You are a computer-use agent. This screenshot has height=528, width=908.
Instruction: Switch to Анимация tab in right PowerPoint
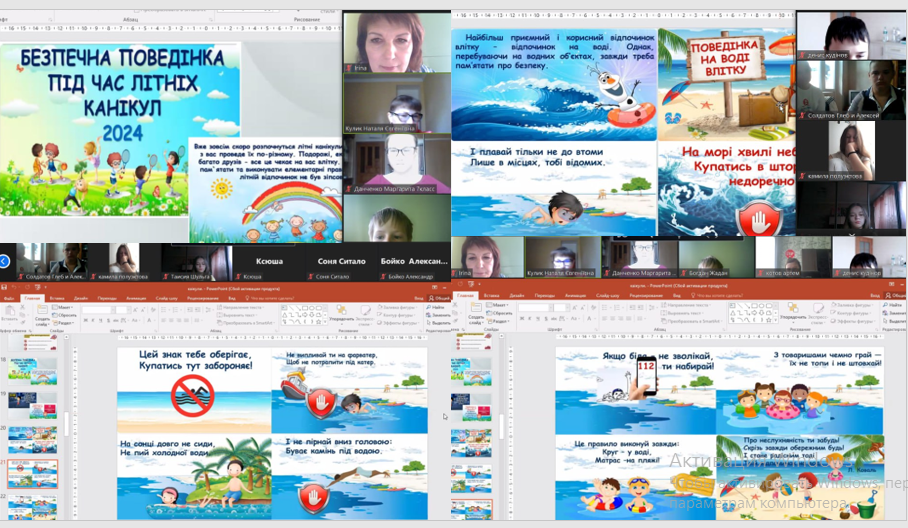pos(575,296)
